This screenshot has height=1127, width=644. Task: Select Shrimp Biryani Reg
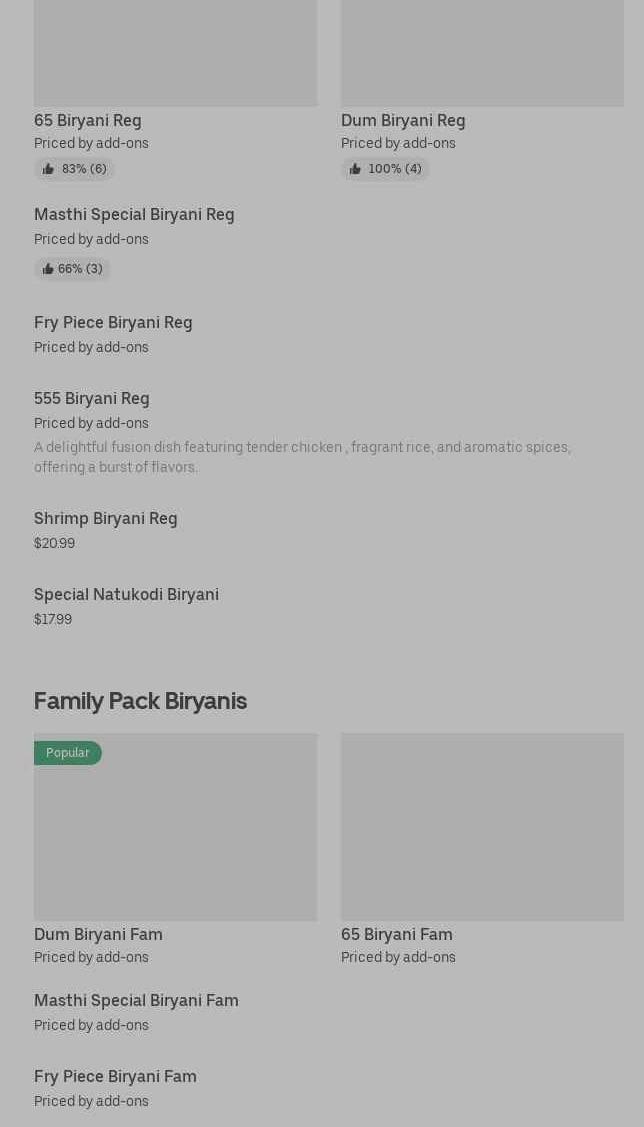click(x=106, y=518)
